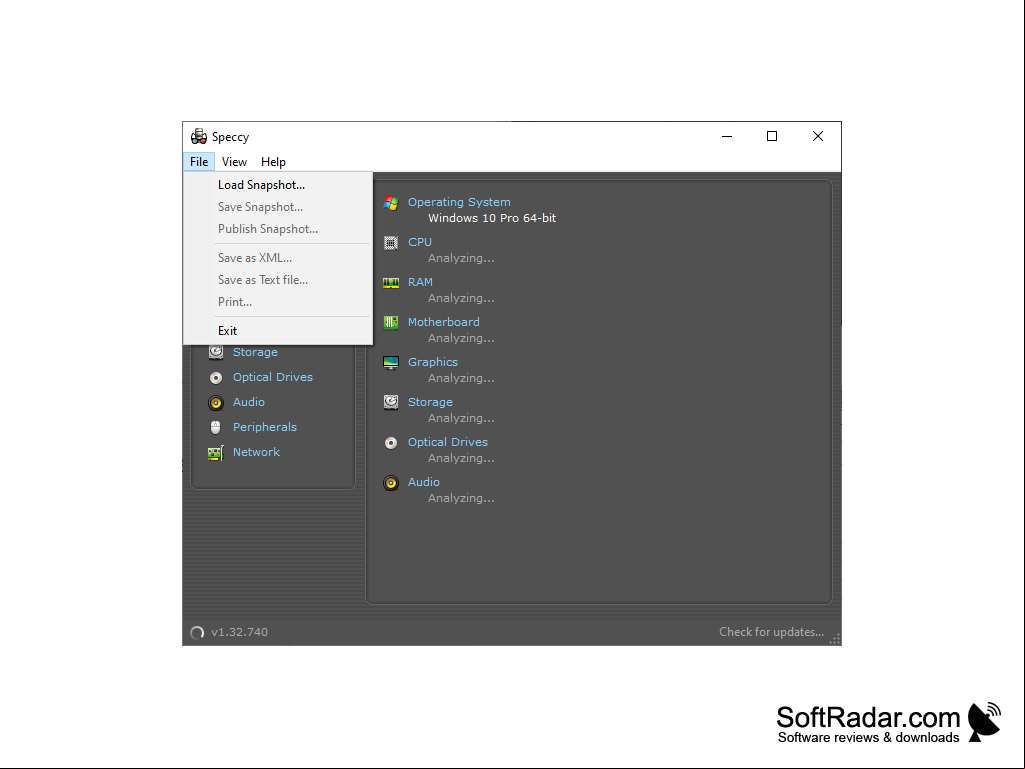The width and height of the screenshot is (1025, 769).
Task: Click the Optical Drives disc icon in sidebar
Action: tap(216, 378)
